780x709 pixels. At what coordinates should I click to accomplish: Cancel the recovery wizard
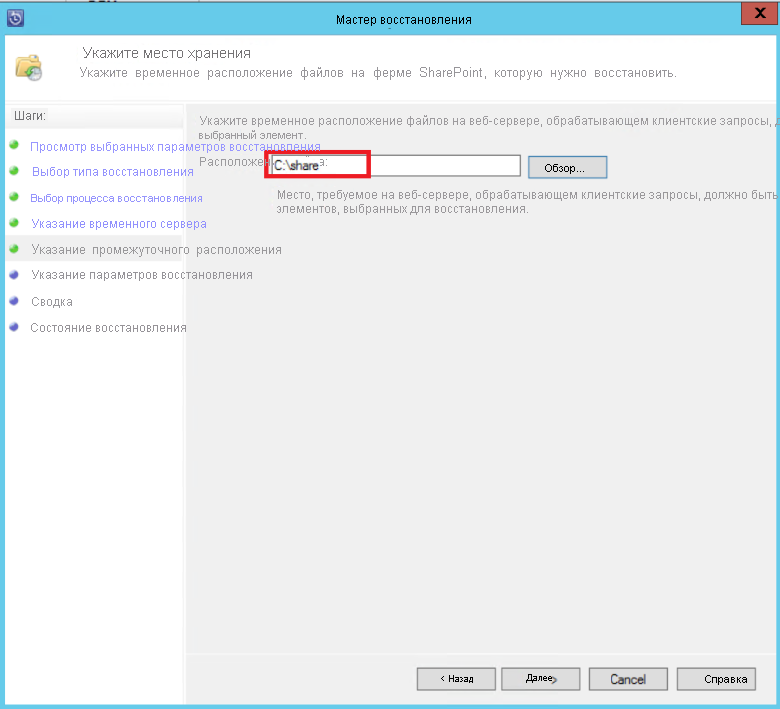[628, 679]
